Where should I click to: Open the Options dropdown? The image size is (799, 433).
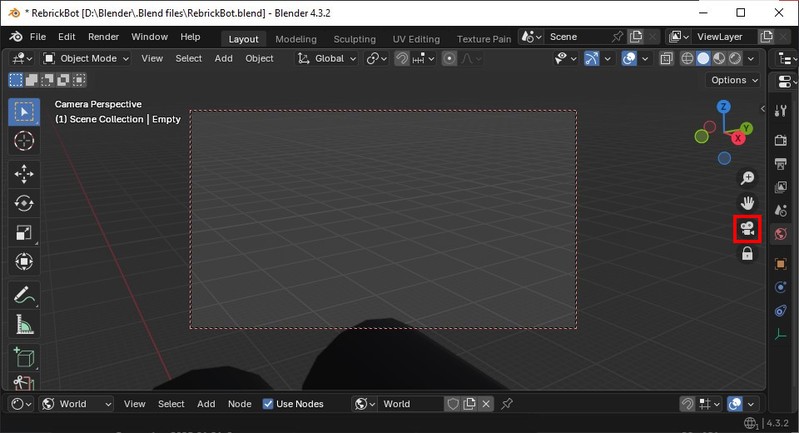point(734,80)
